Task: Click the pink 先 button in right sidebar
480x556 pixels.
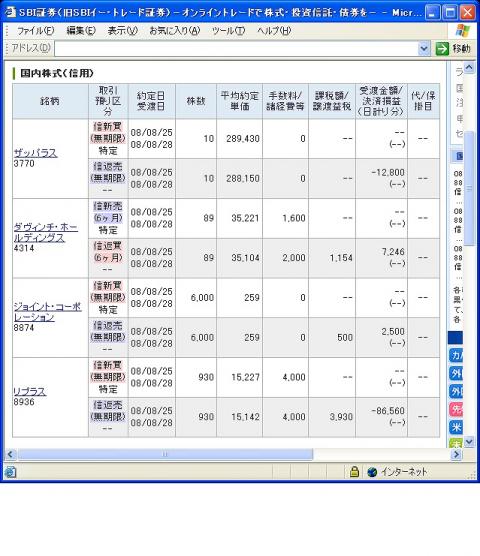Action: 456,410
